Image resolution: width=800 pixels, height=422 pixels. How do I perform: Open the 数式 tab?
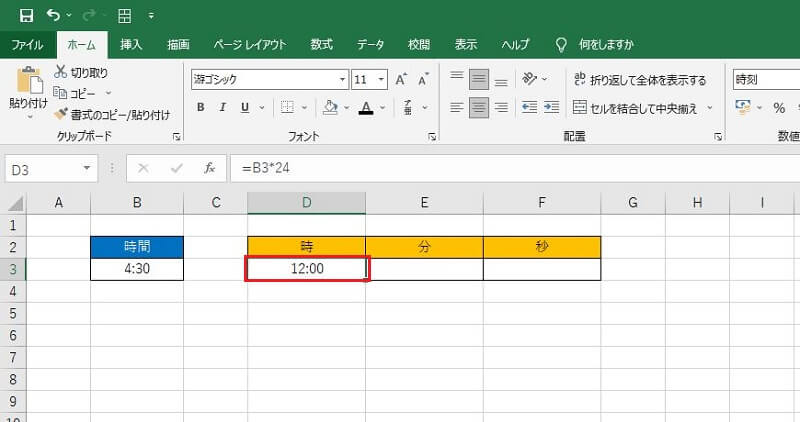click(321, 45)
